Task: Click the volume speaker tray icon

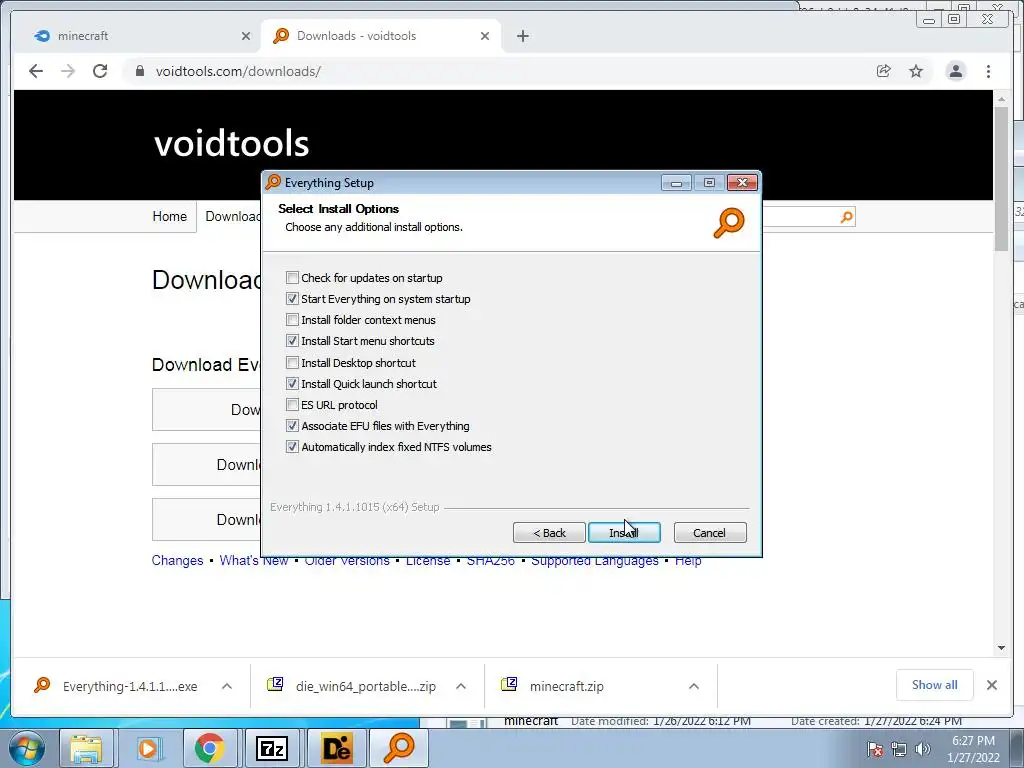Action: pyautogui.click(x=923, y=749)
